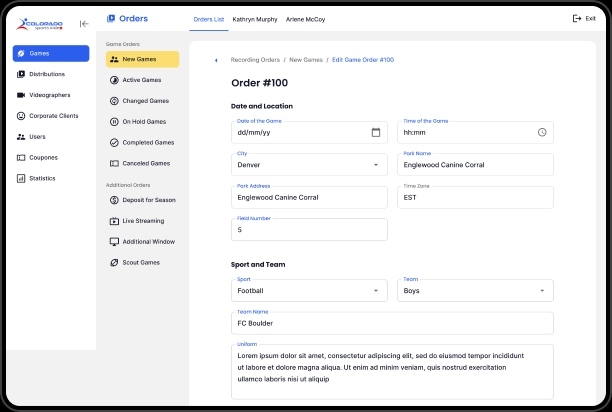Screen dimensions: 612x412
Task: Go to Distributions in sidebar
Action: click(46, 74)
